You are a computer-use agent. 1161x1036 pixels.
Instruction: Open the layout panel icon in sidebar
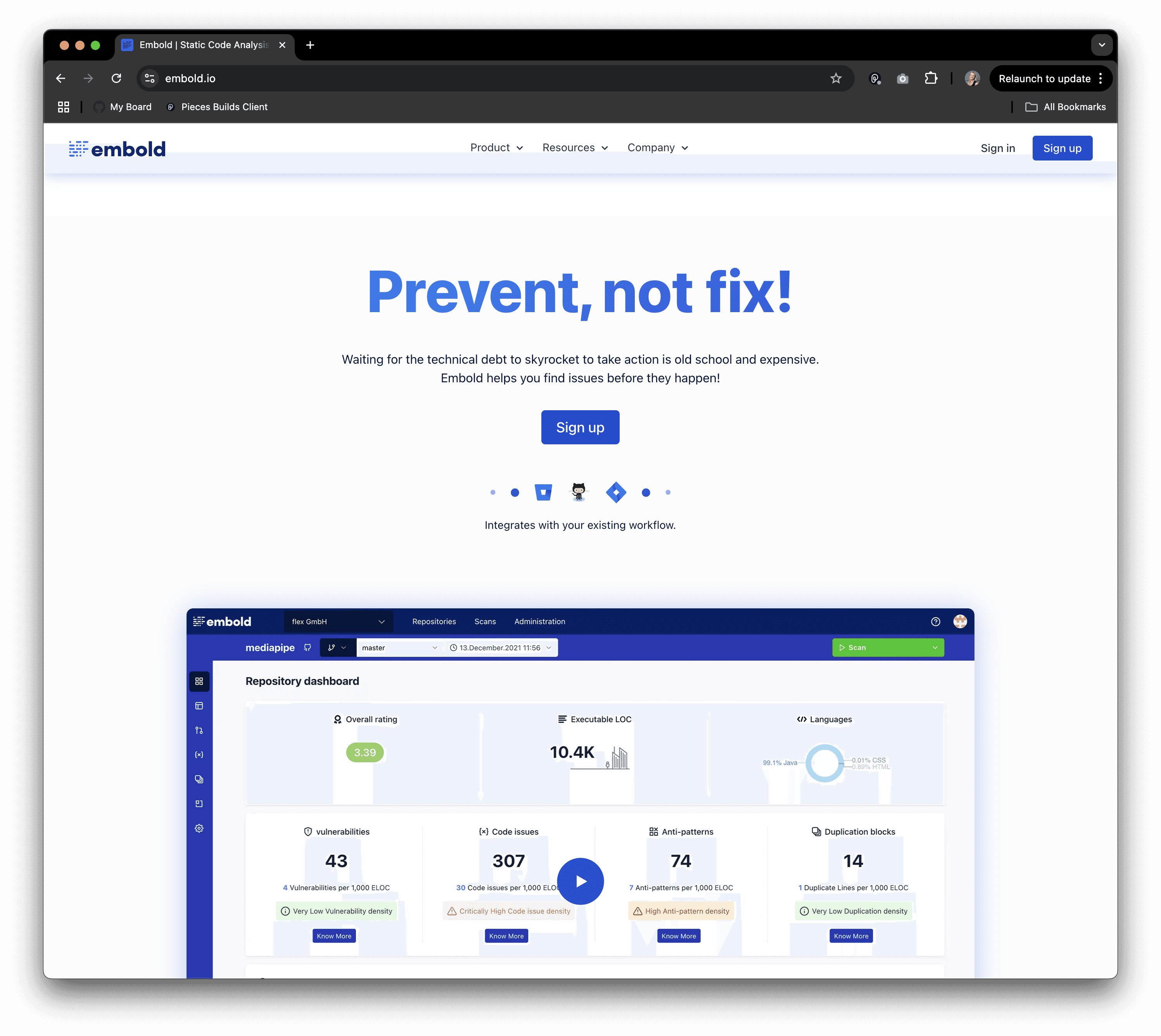point(199,706)
